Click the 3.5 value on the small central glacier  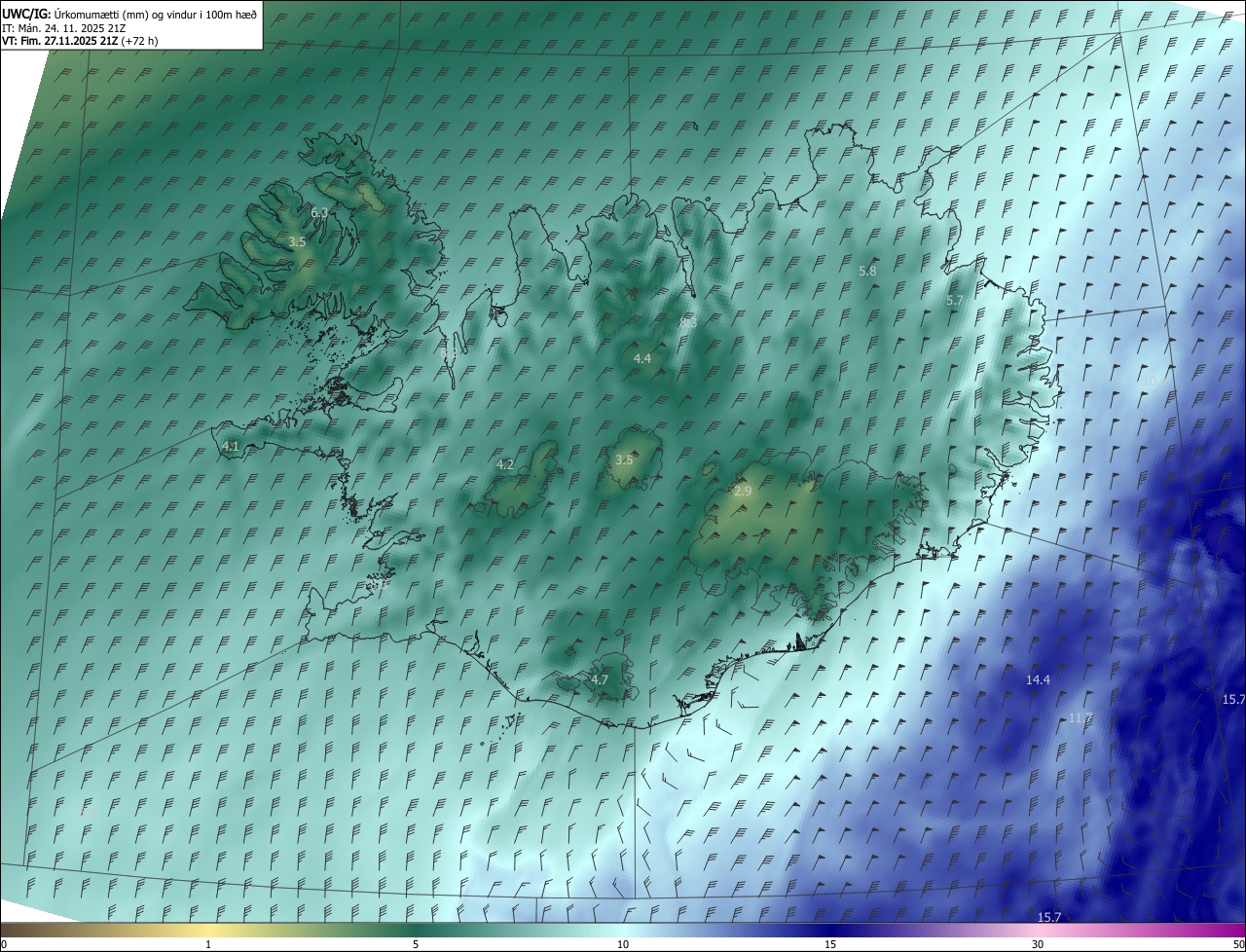pos(624,459)
